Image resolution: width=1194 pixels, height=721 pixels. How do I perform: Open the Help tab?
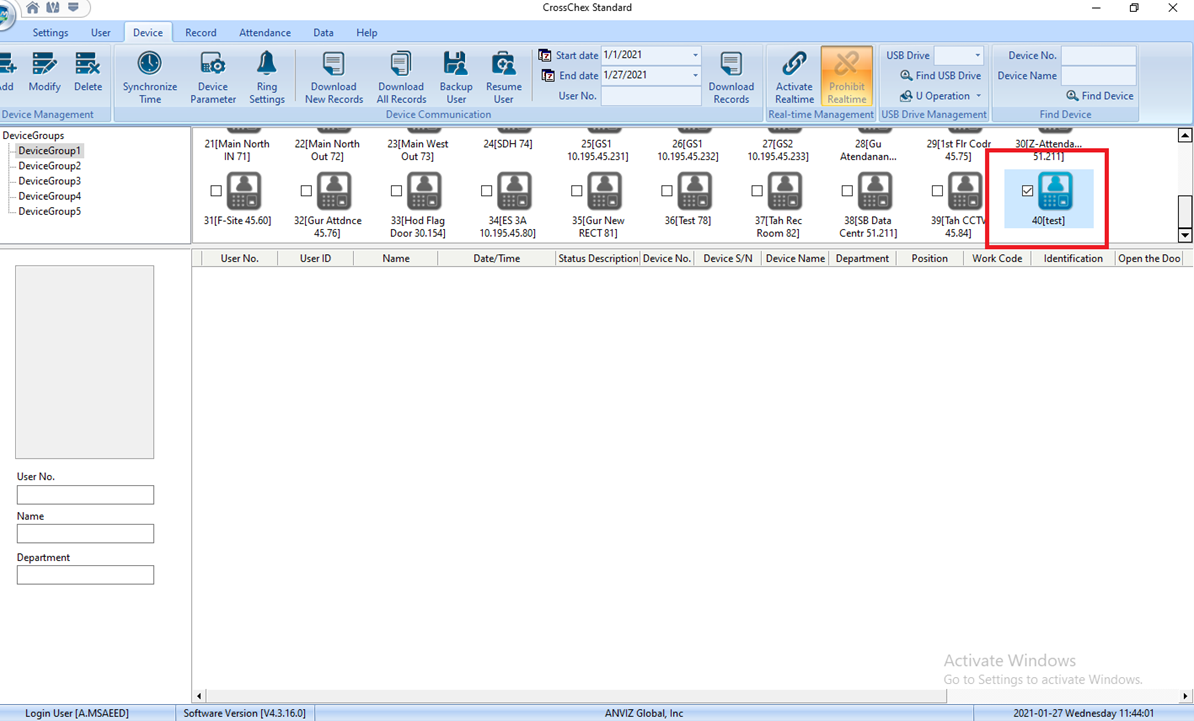tap(366, 33)
